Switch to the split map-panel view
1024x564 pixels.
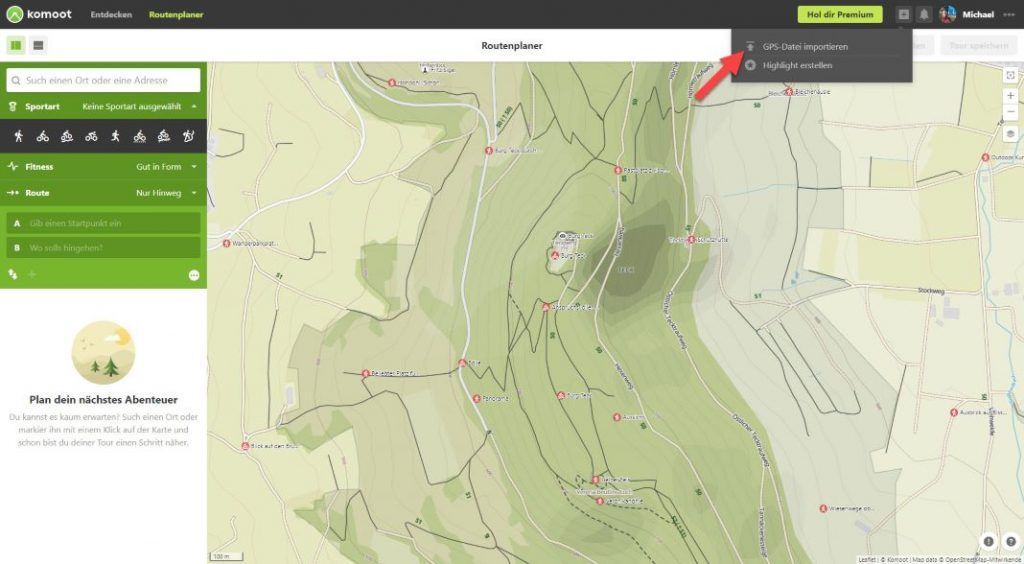pyautogui.click(x=16, y=45)
